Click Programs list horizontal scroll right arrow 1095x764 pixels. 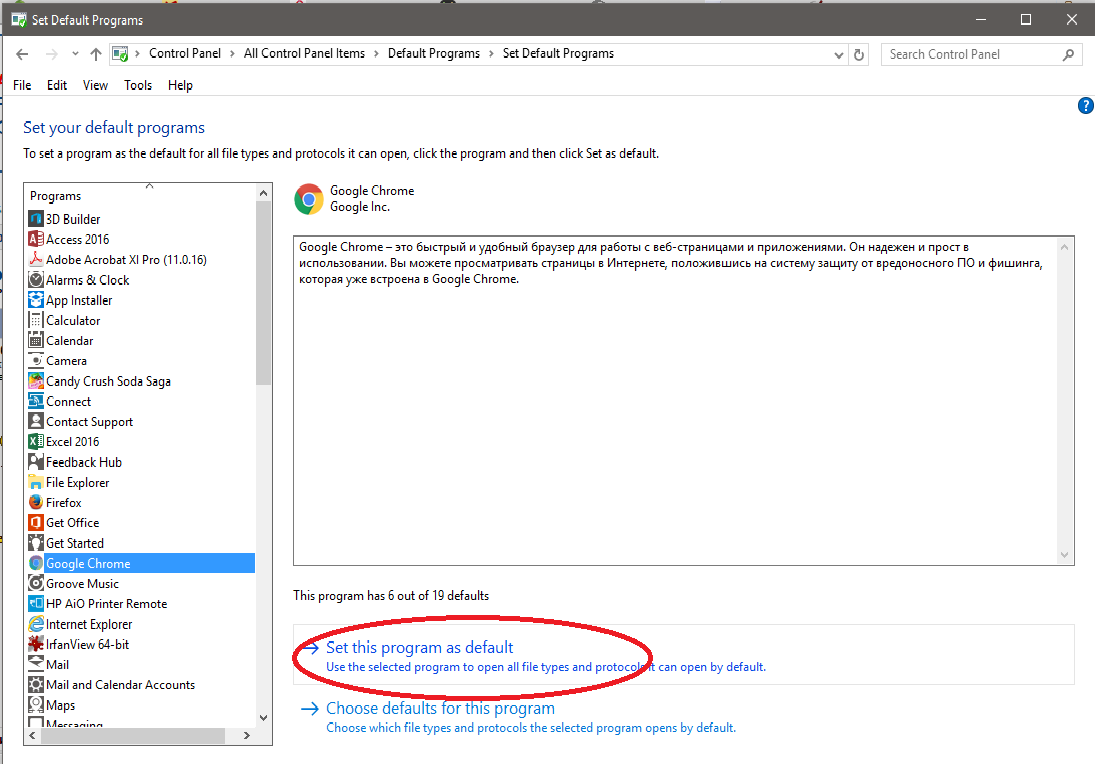tap(247, 735)
